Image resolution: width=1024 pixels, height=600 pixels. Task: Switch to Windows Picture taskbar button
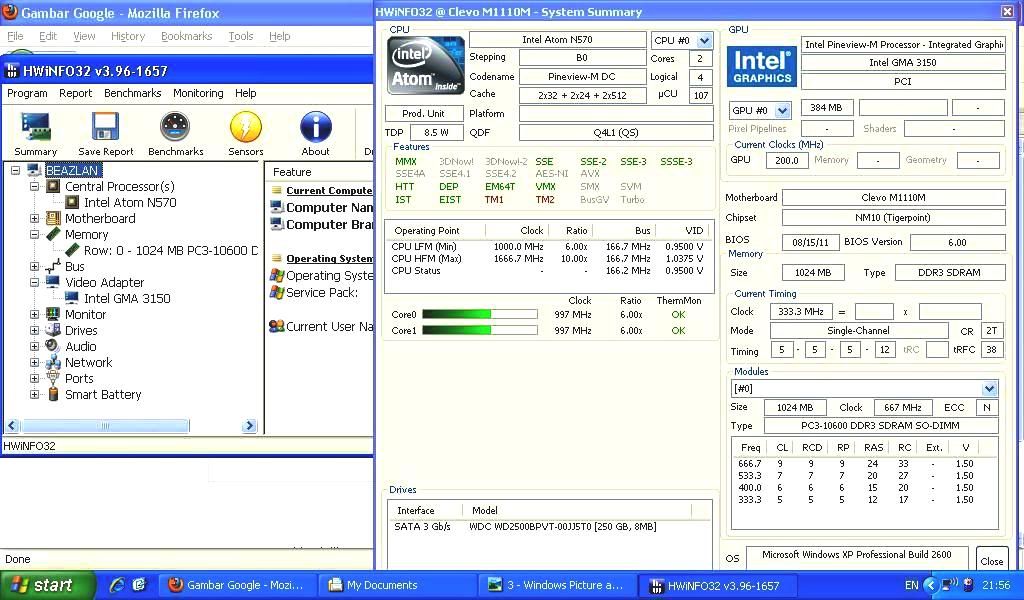pyautogui.click(x=556, y=585)
